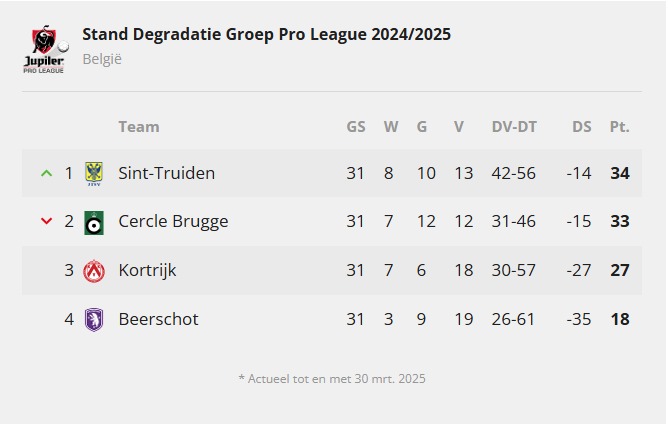Open the Cercle Brugge team name

pos(173,222)
